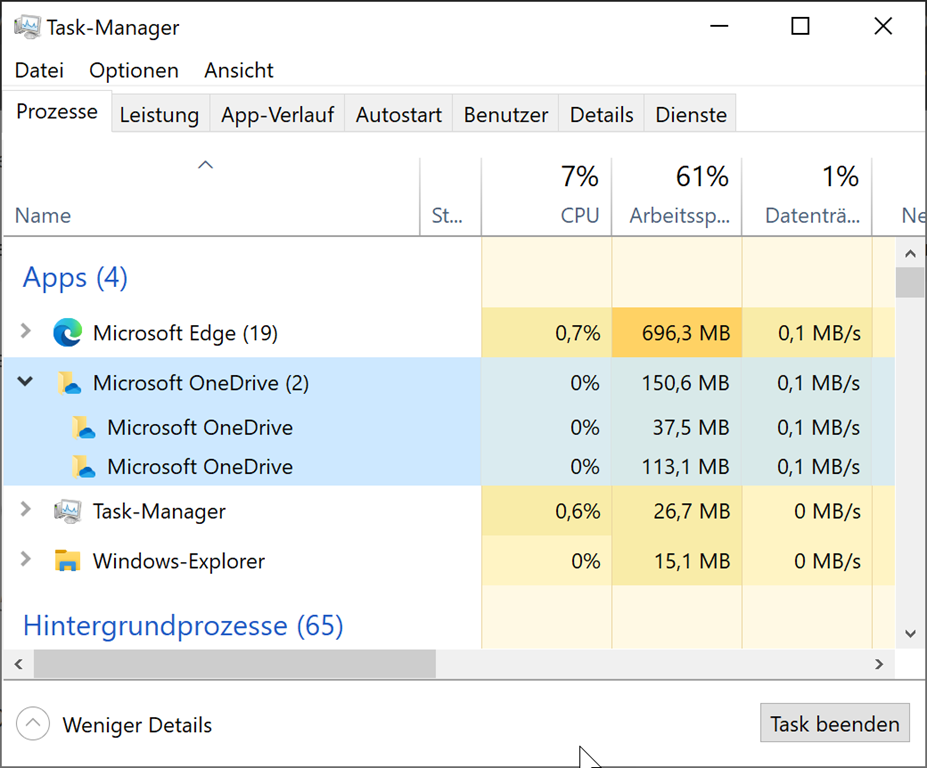Click the Microsoft Edge app icon
Viewport: 927px width, 768px height.
pos(67,333)
